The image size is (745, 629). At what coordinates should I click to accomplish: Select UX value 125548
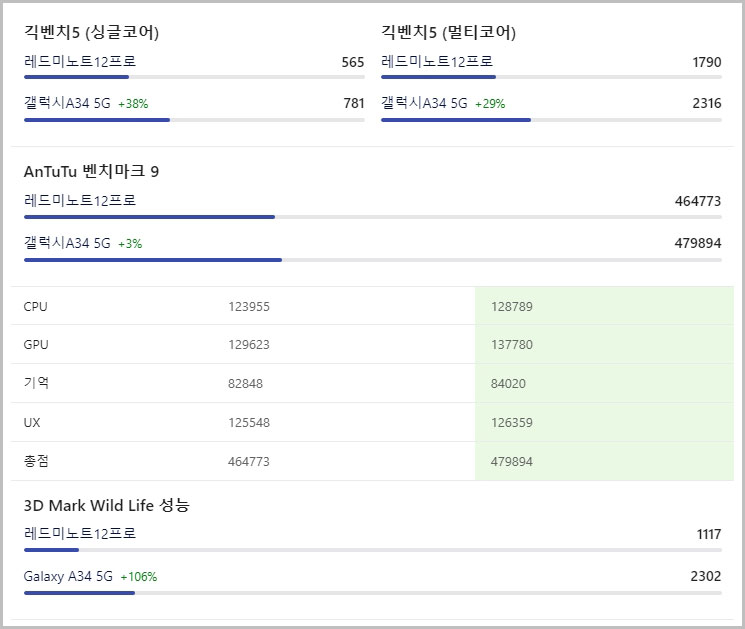[249, 423]
